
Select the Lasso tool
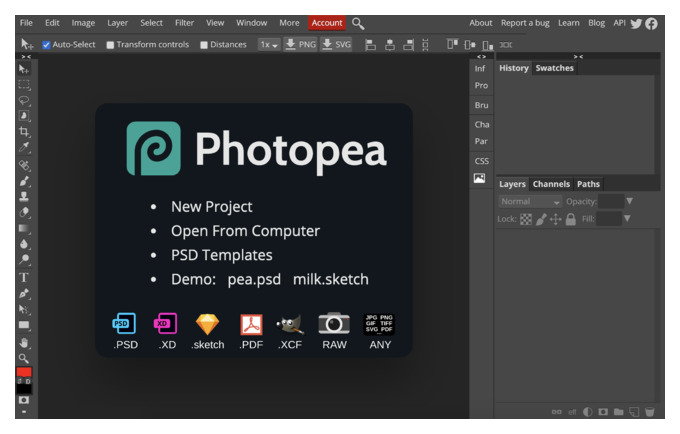click(x=24, y=101)
